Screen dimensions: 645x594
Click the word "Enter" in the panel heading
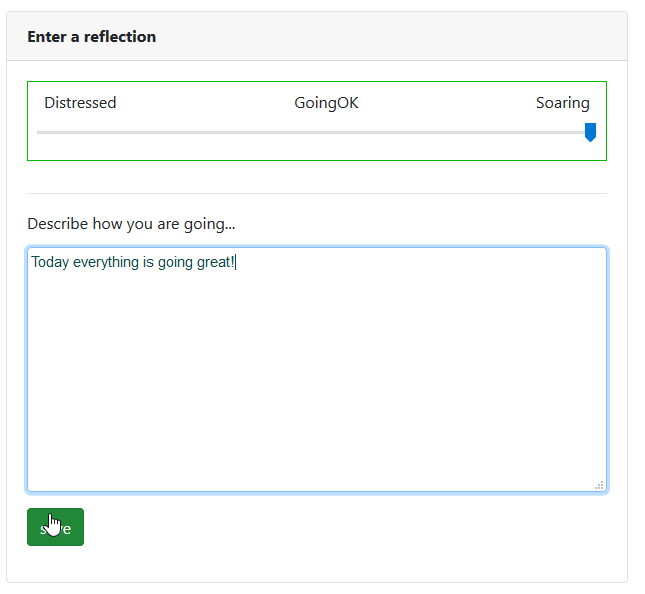(46, 37)
